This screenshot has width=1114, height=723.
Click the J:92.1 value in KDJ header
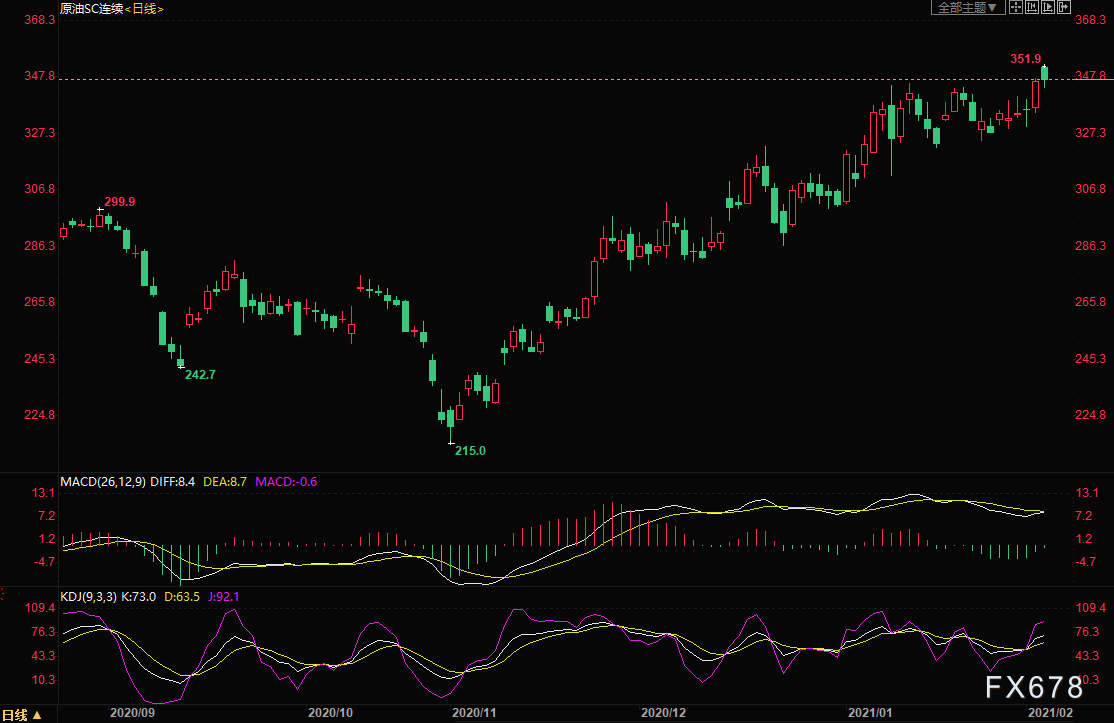(x=221, y=597)
